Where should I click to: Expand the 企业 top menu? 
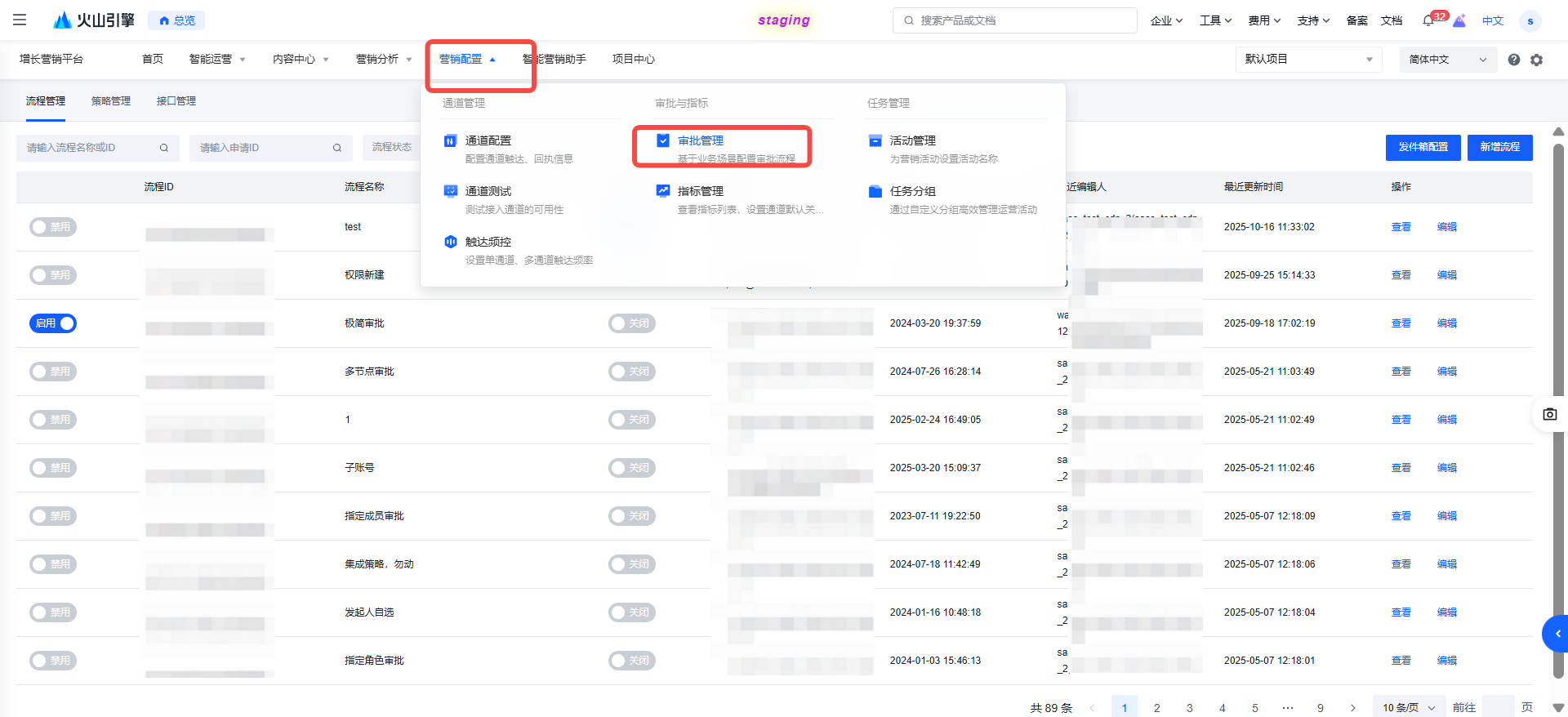coord(1166,20)
